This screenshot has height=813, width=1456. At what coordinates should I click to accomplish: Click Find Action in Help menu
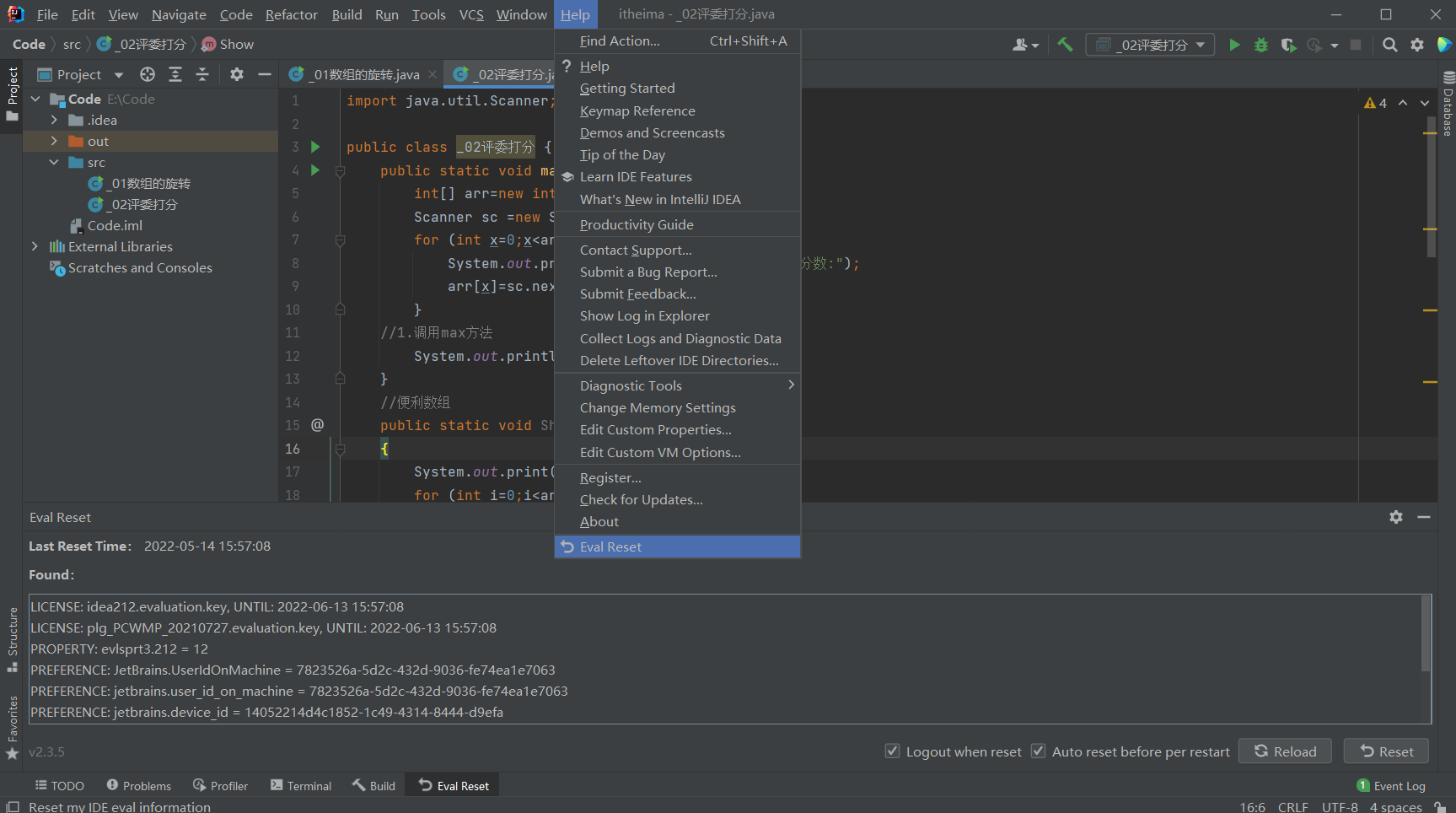click(677, 40)
